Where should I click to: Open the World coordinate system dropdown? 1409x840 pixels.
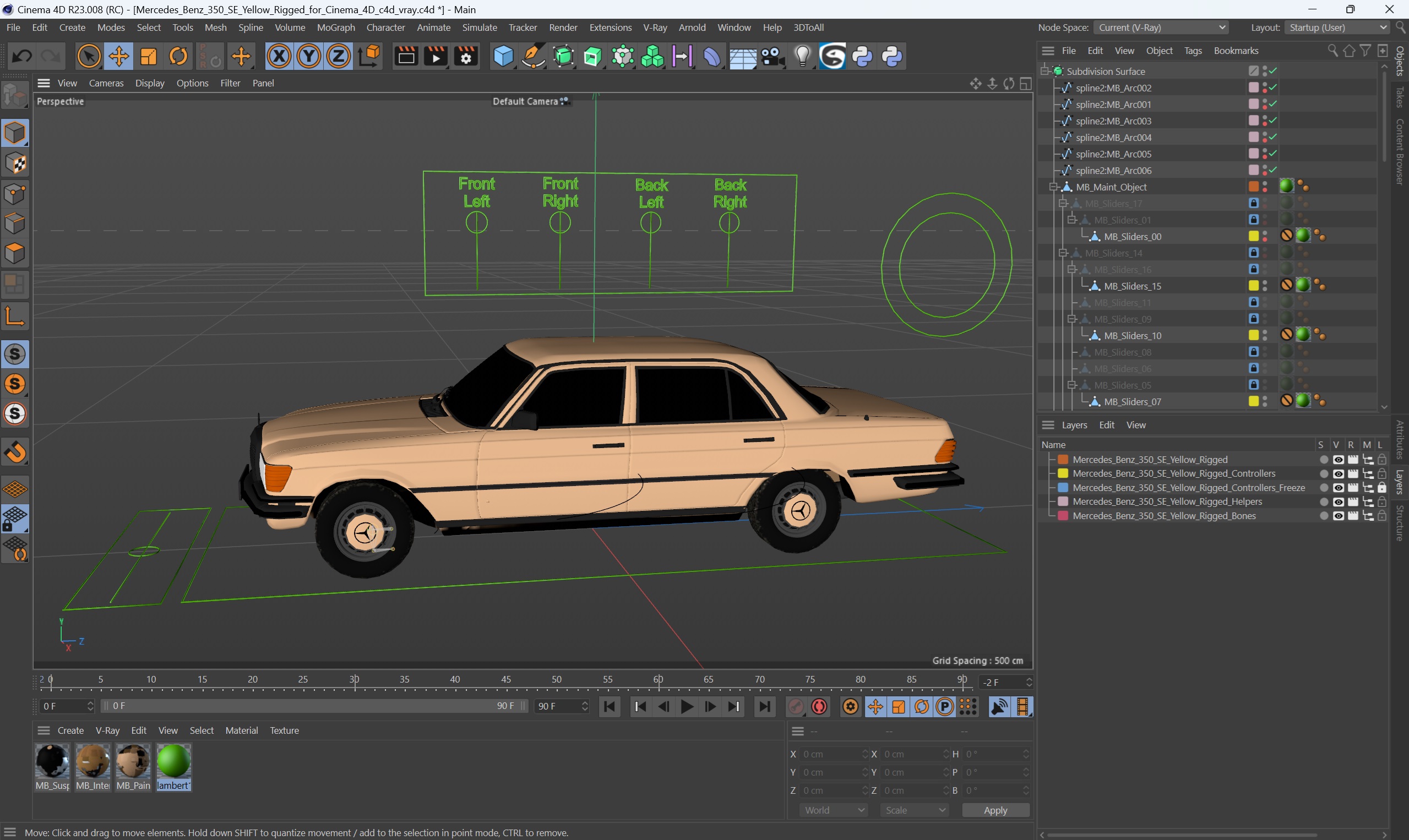[833, 810]
